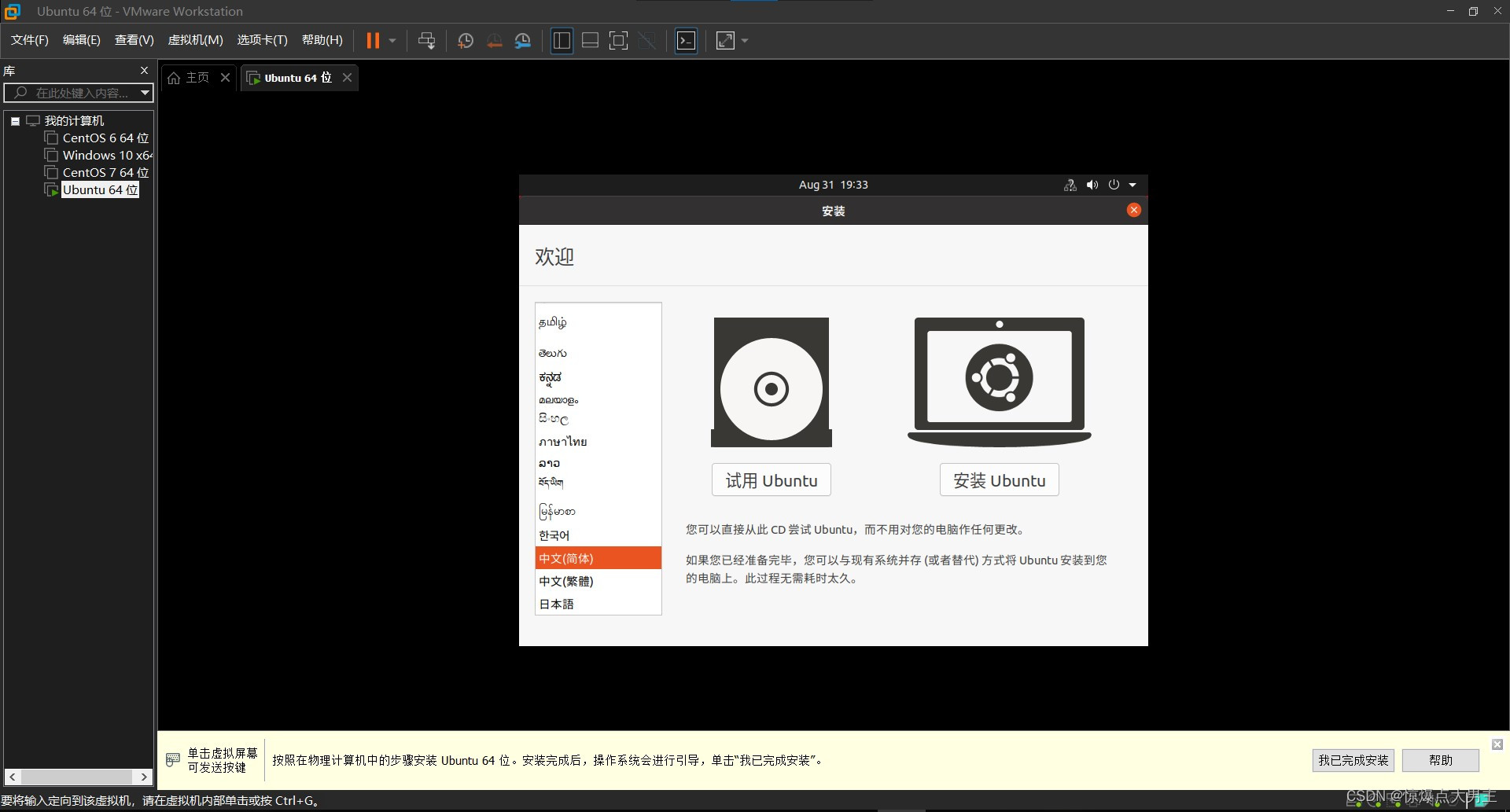Click the 安装 Ubuntu button

(x=1000, y=480)
